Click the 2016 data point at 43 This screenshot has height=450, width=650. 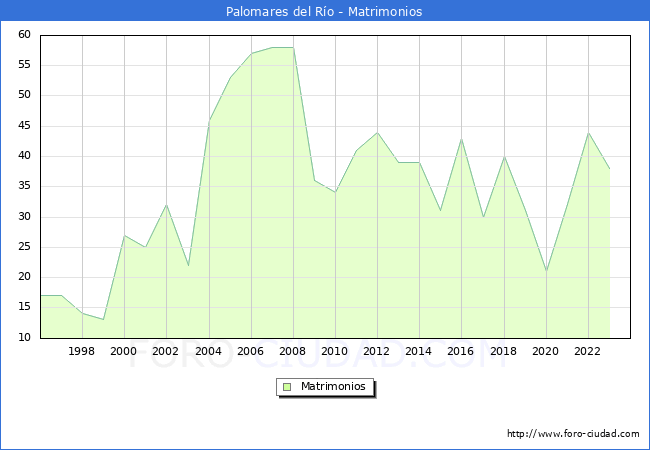click(x=461, y=139)
